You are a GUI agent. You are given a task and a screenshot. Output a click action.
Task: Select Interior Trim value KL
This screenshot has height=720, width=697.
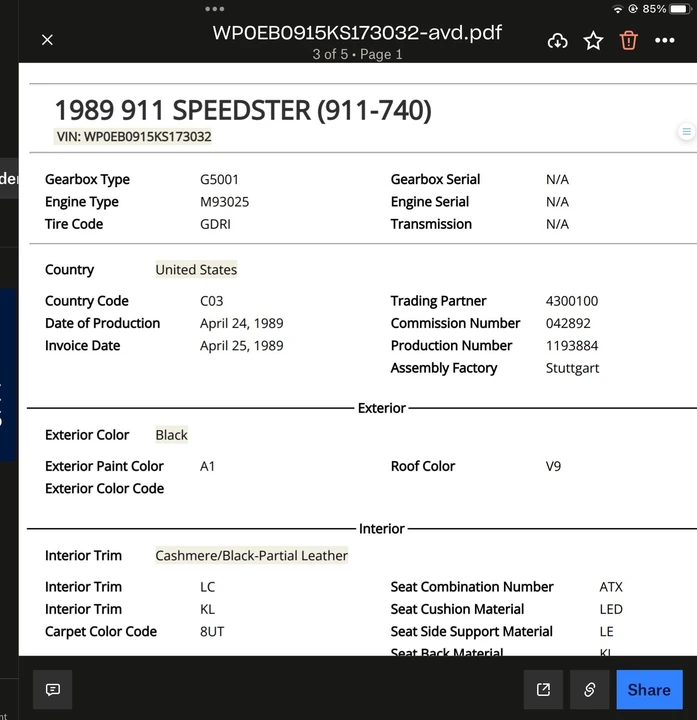pyautogui.click(x=207, y=609)
